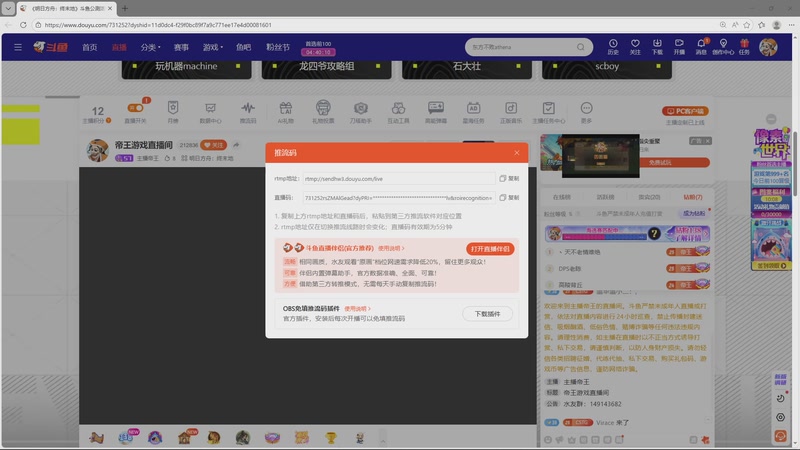Switch to the 贵宾(20) tab
The image size is (800, 450).
point(649,197)
